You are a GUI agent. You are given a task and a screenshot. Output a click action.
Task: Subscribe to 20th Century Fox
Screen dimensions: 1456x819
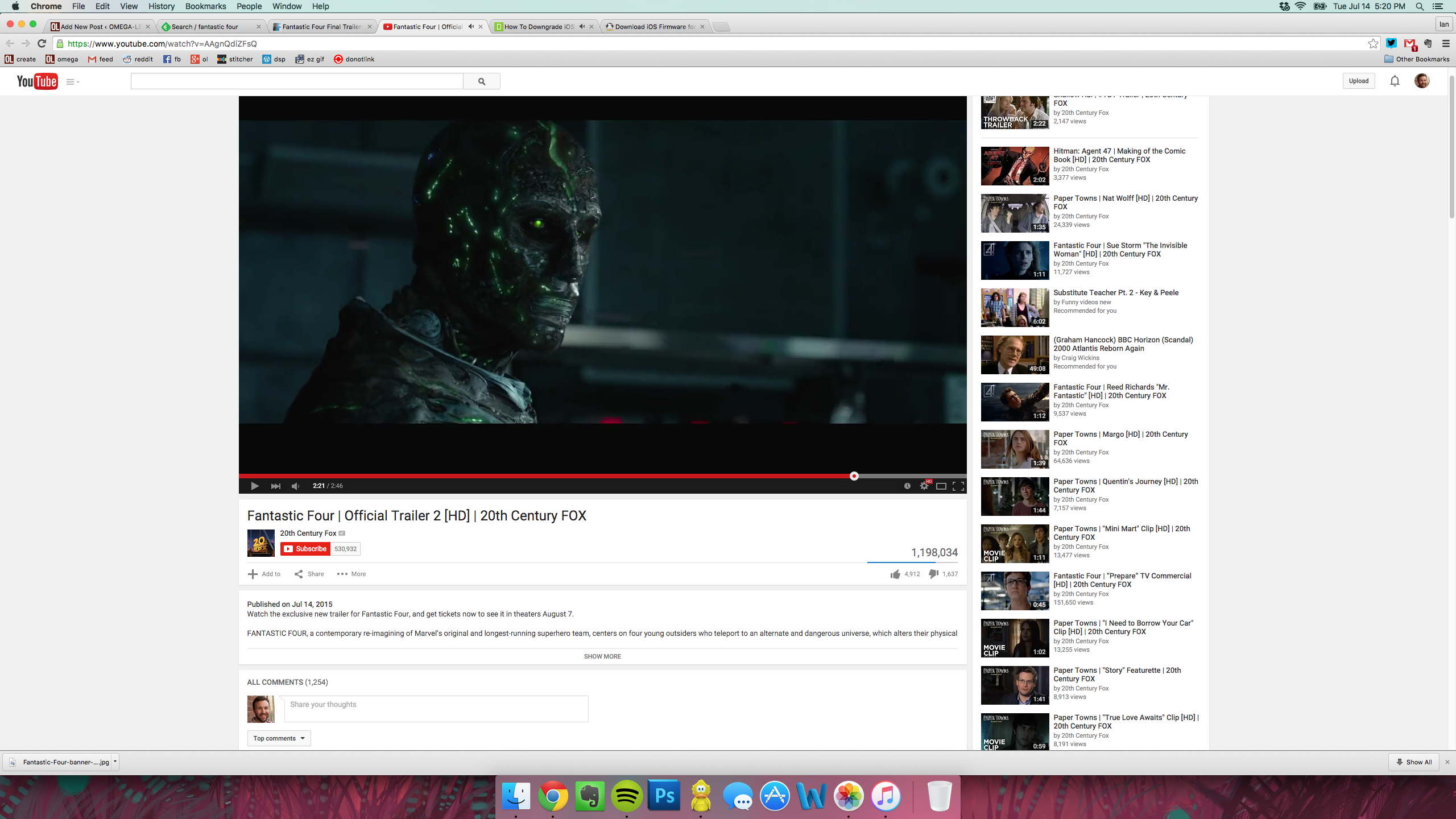click(x=305, y=549)
